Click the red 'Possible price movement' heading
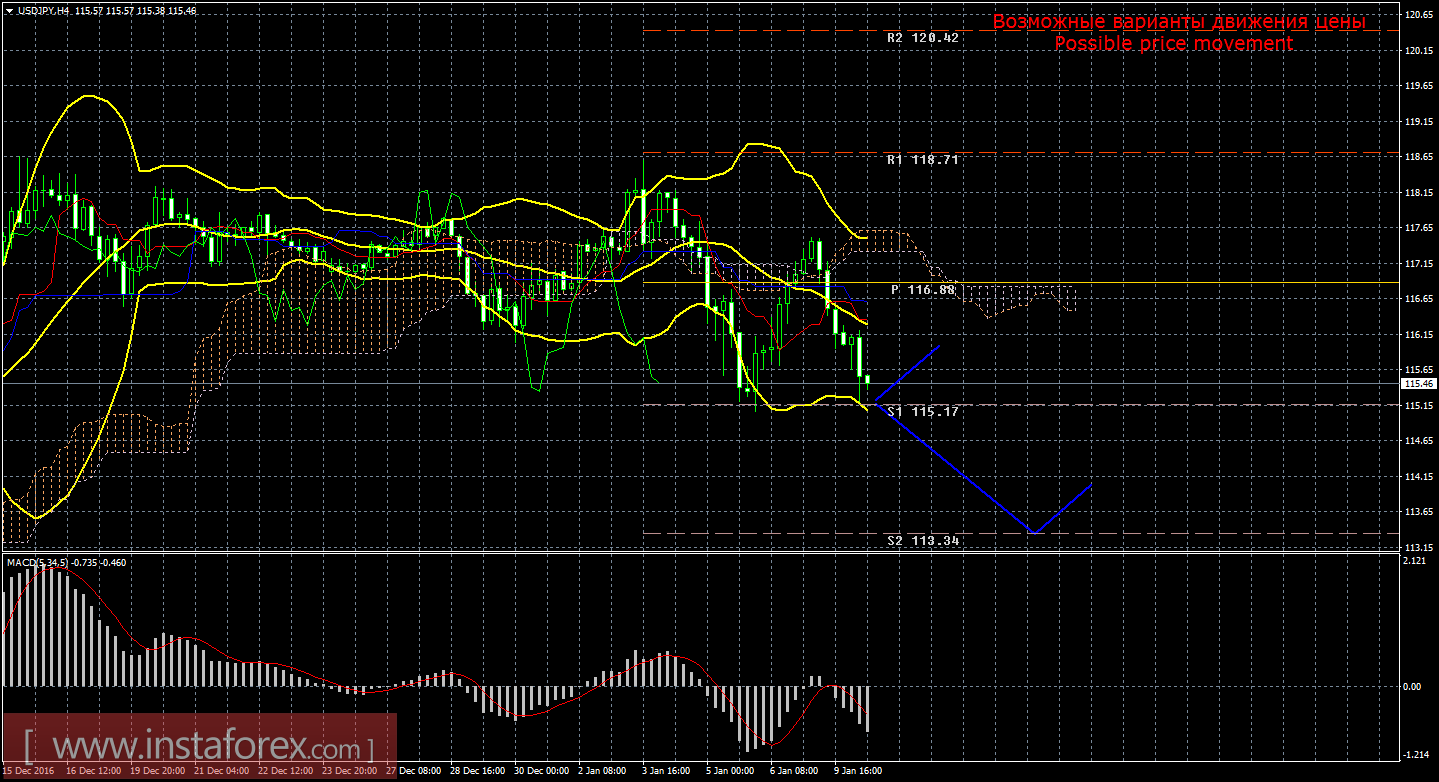 pyautogui.click(x=1173, y=43)
